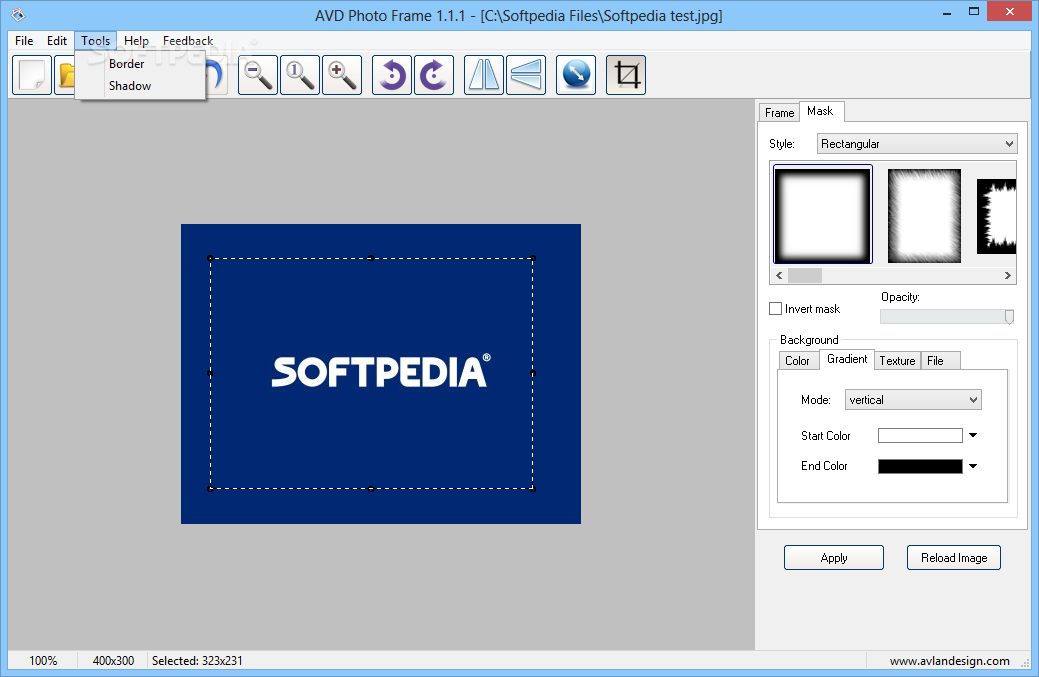
Task: Click the app icon in title bar
Action: [x=18, y=14]
